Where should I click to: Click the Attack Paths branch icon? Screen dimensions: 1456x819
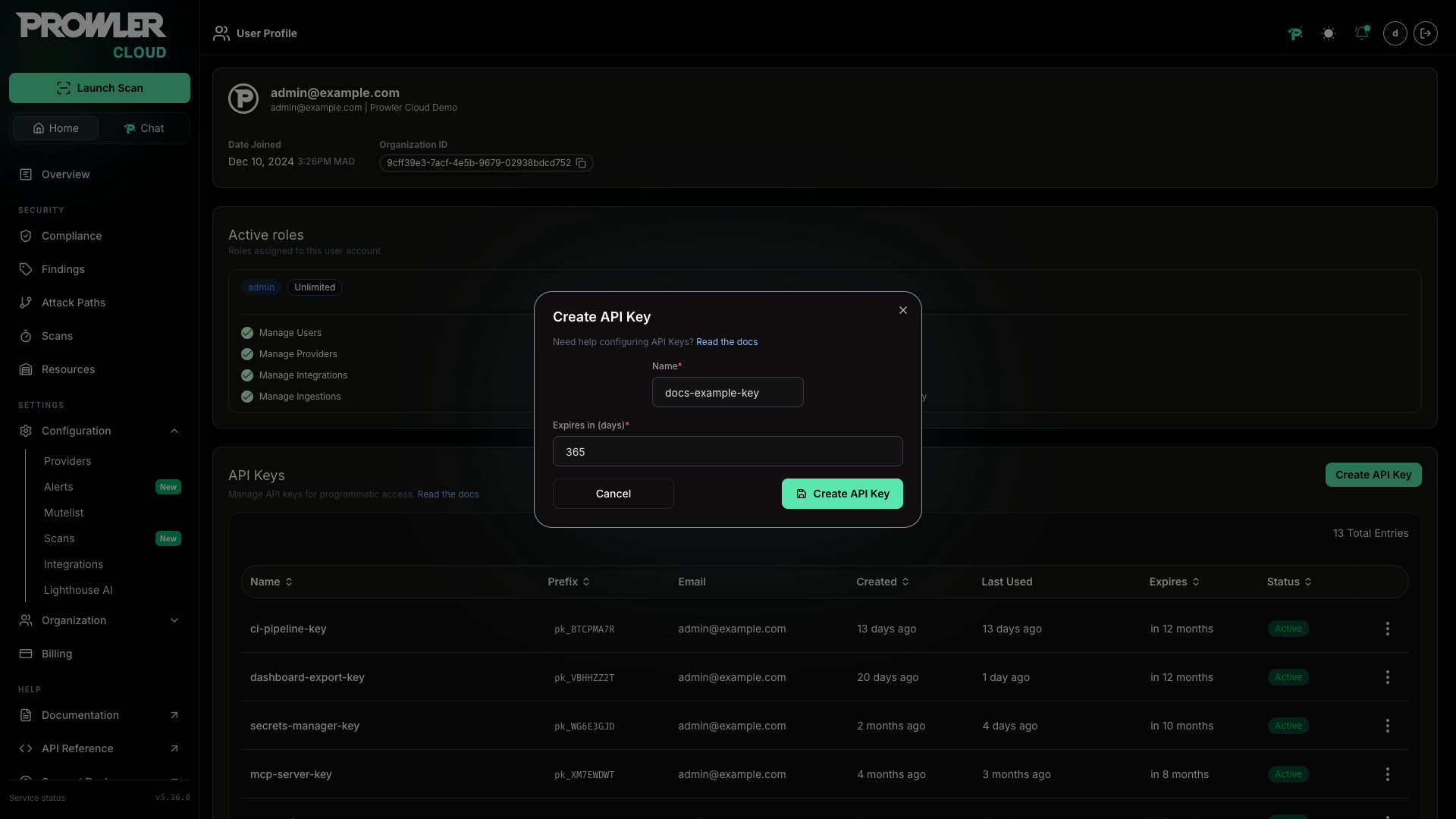(x=26, y=303)
